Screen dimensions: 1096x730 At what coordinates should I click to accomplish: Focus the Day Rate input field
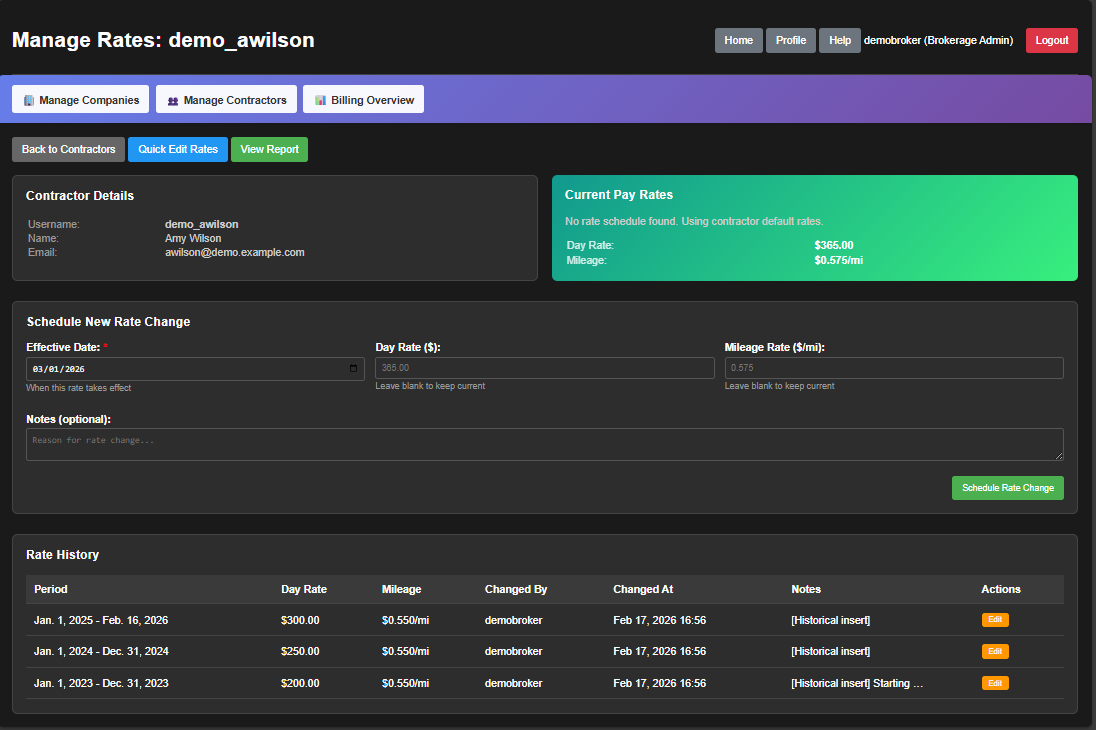(544, 369)
